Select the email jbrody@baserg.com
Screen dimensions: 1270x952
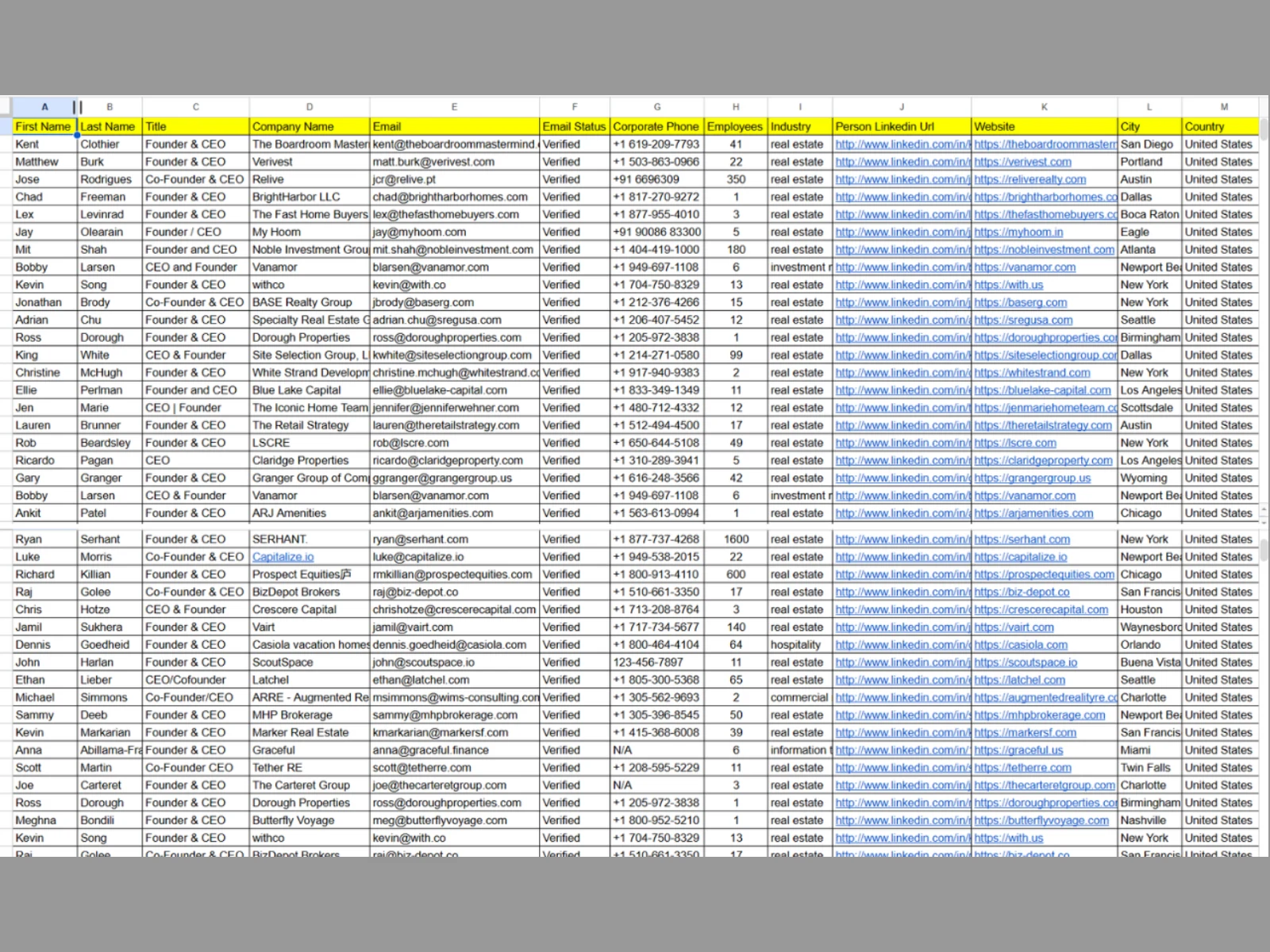point(423,302)
